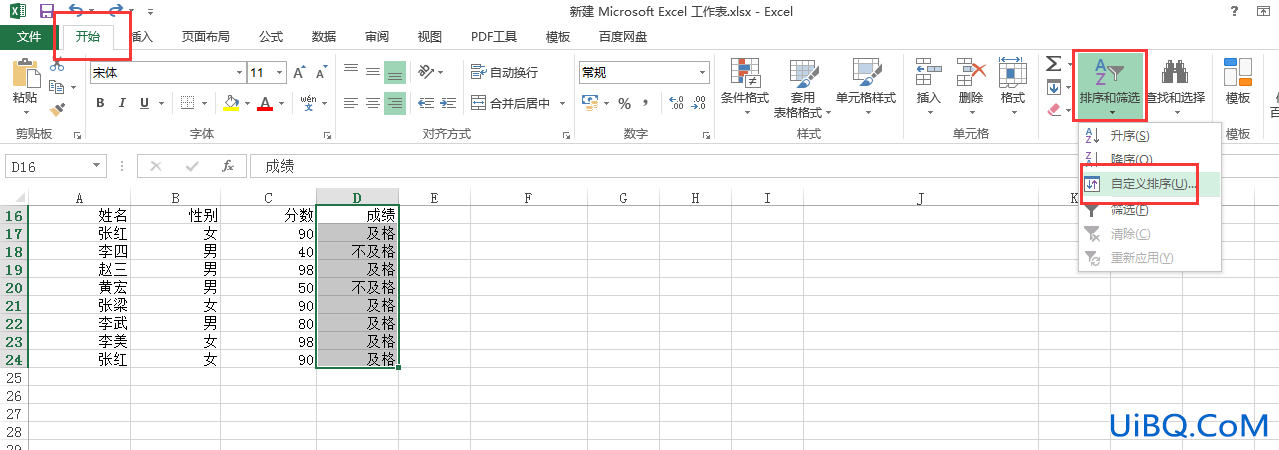The image size is (1279, 450).
Task: Toggle Wrap Text (自动换行)
Action: 504,72
